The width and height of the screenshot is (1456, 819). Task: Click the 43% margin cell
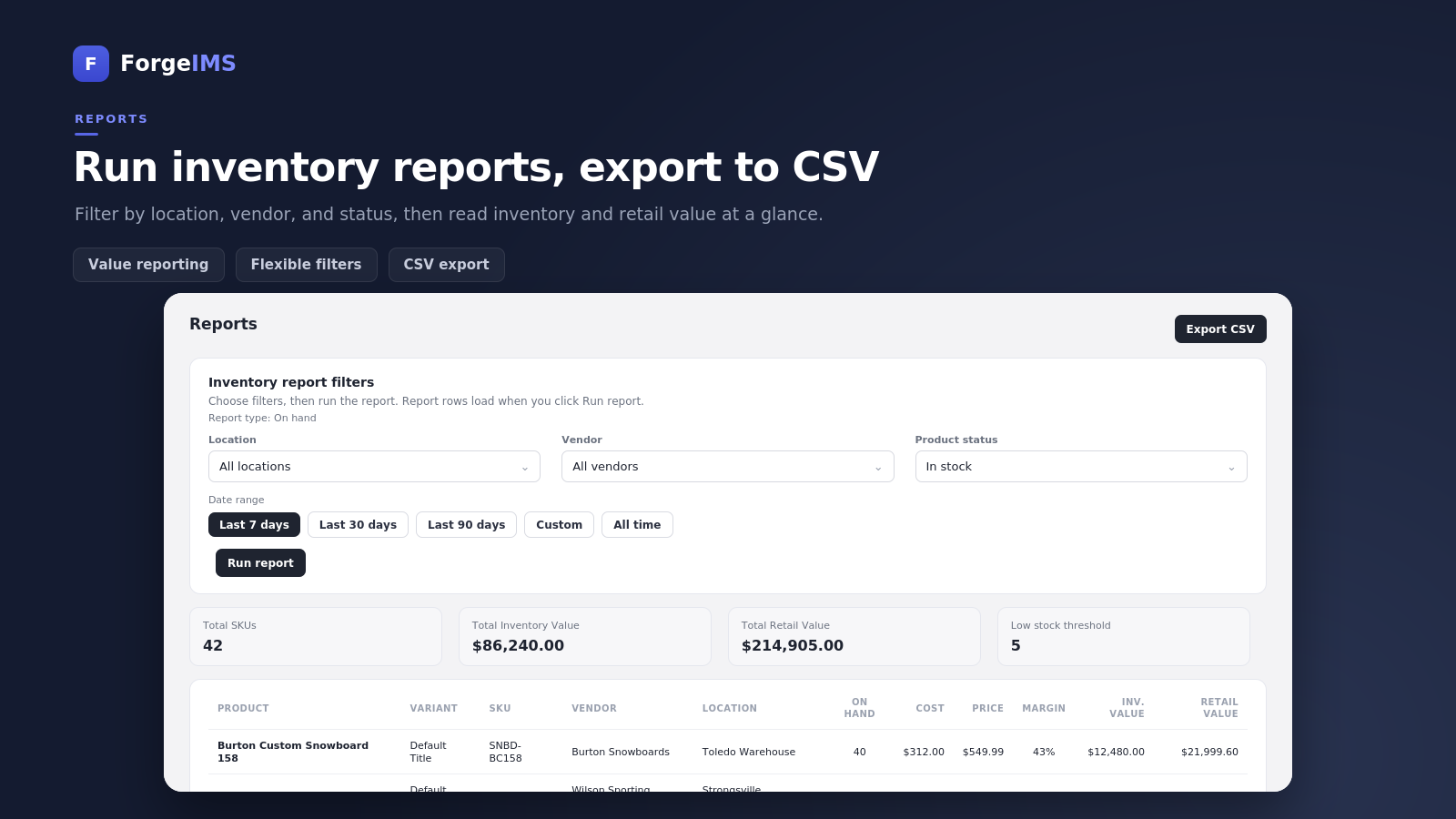pos(1044,752)
